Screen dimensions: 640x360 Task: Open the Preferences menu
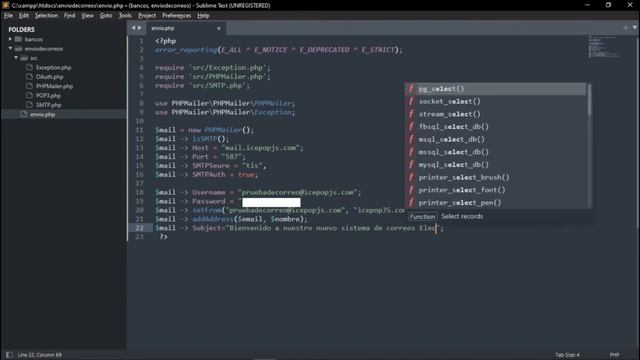176,16
